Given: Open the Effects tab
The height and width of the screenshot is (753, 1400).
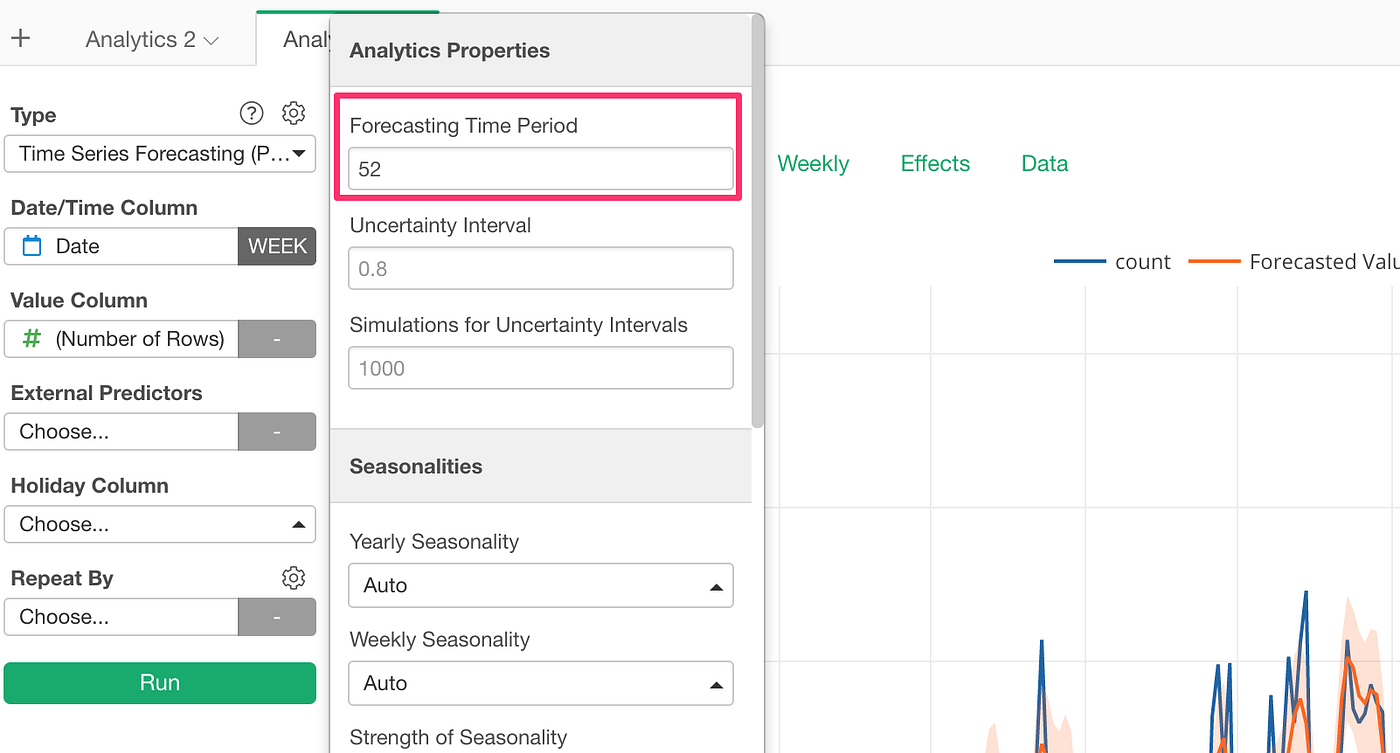Looking at the screenshot, I should pyautogui.click(x=935, y=164).
